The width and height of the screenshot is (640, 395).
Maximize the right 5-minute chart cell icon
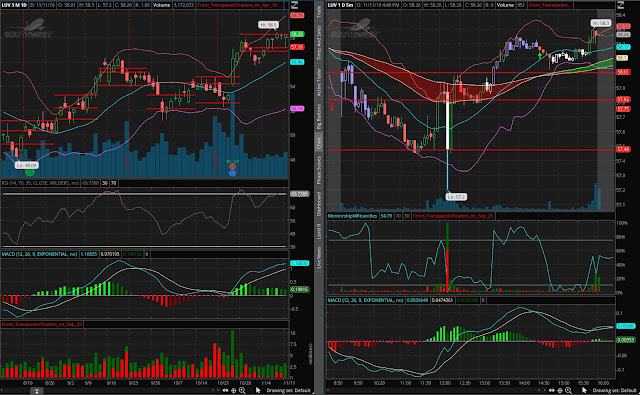[620, 5]
